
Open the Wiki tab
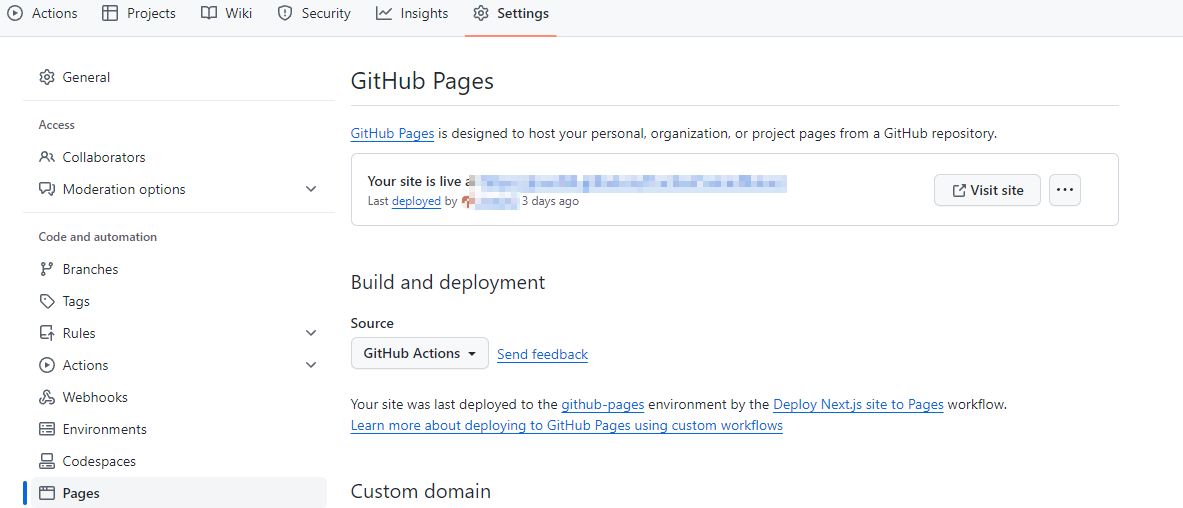[226, 14]
